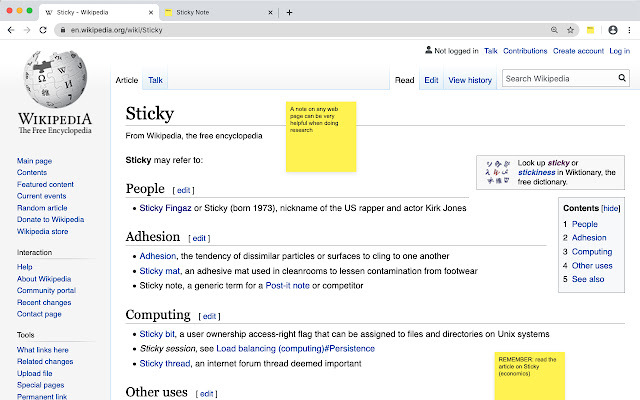Edit the Computing section

click(x=209, y=316)
